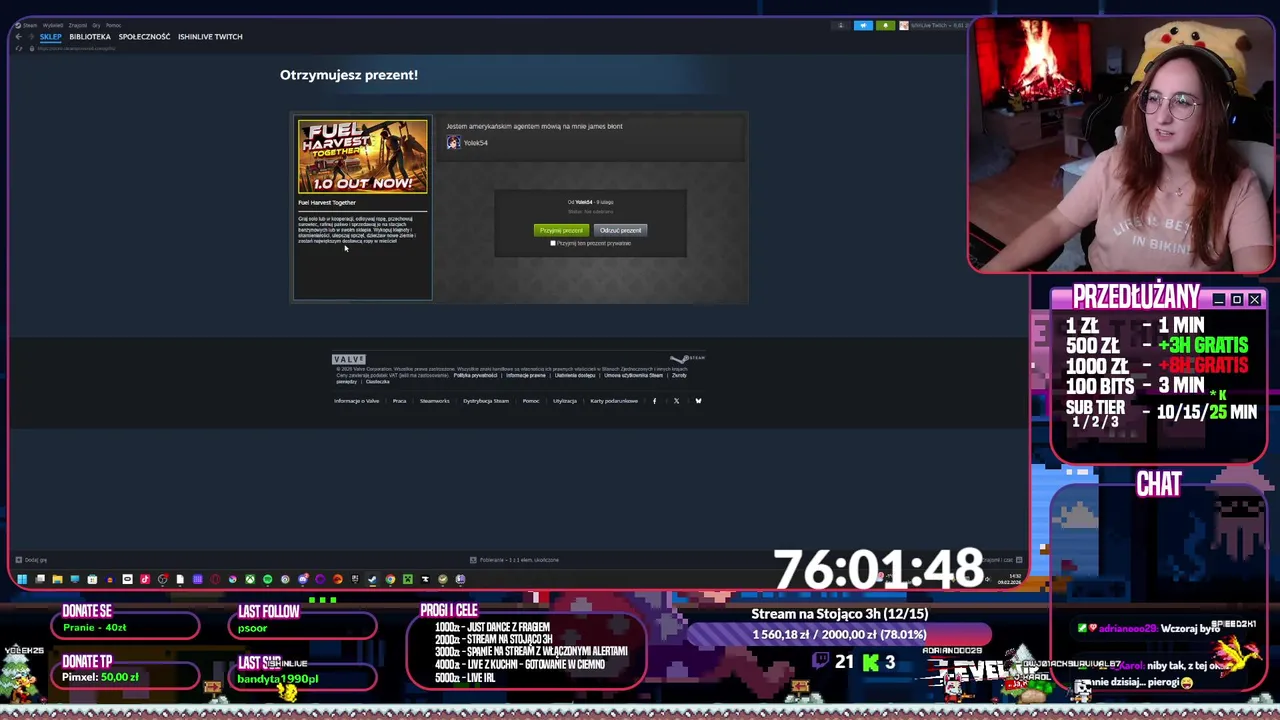Open the Informacje o Valve footer link
Viewport: 1280px width, 720px height.
(x=357, y=401)
